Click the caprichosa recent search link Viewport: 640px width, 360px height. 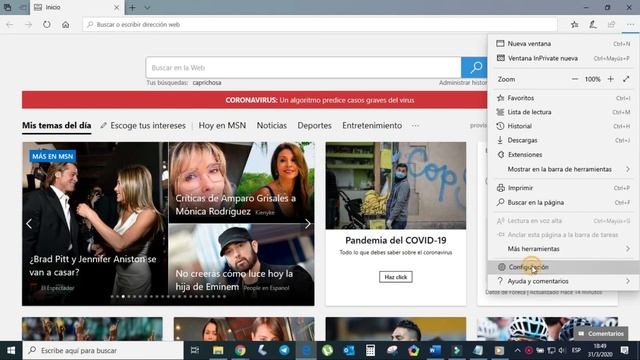[x=207, y=82]
